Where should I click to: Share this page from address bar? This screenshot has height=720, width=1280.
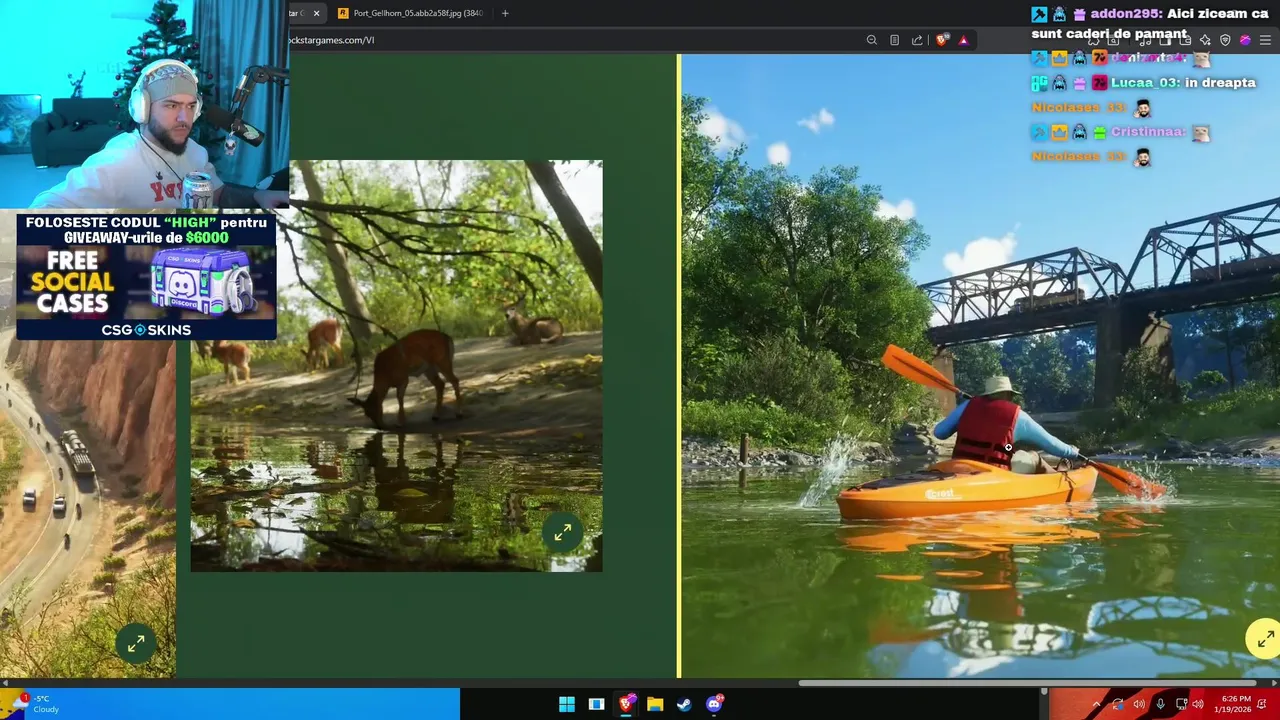[917, 40]
